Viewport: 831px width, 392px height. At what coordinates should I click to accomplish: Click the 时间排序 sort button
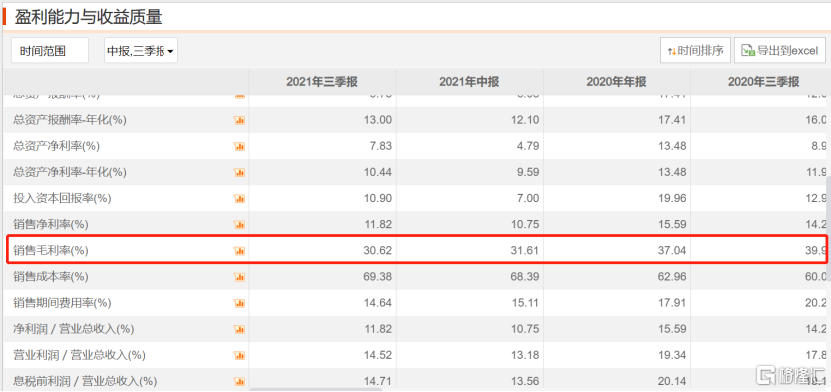click(695, 51)
